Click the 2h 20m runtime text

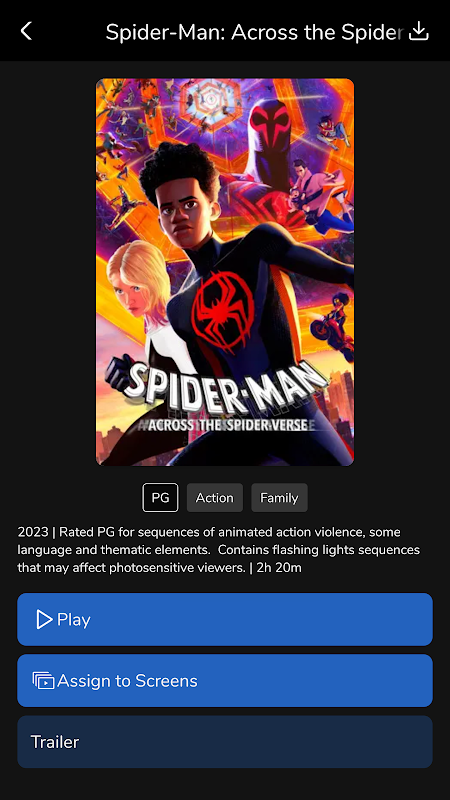(x=279, y=568)
